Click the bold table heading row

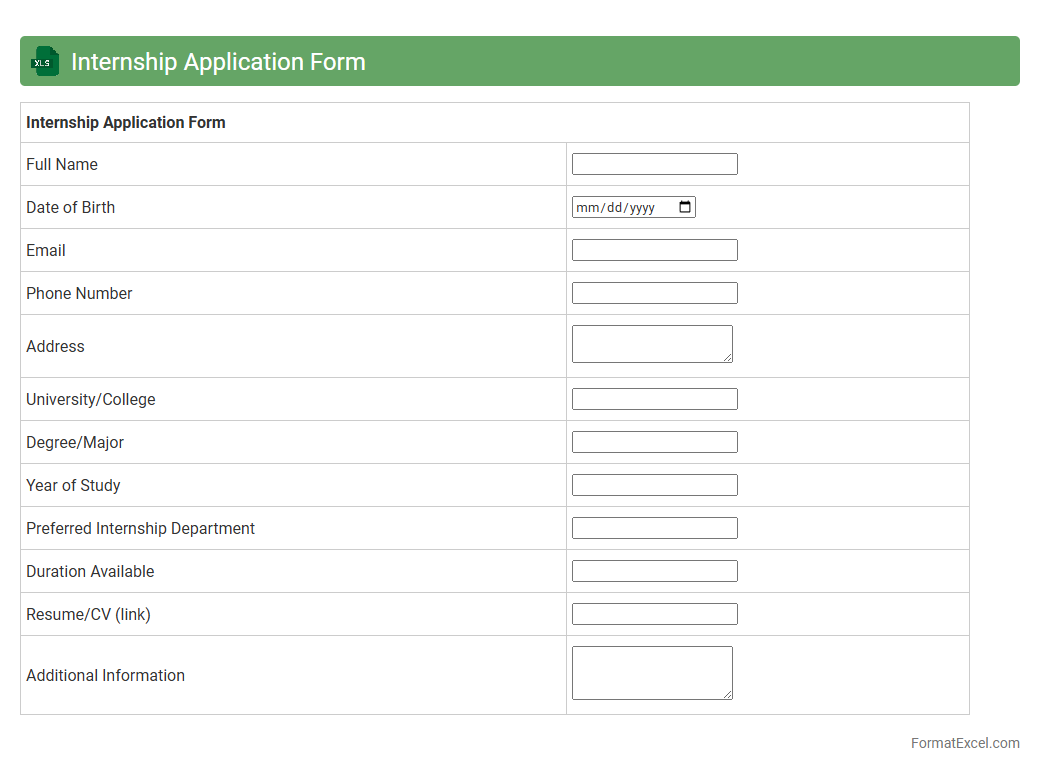tap(126, 122)
